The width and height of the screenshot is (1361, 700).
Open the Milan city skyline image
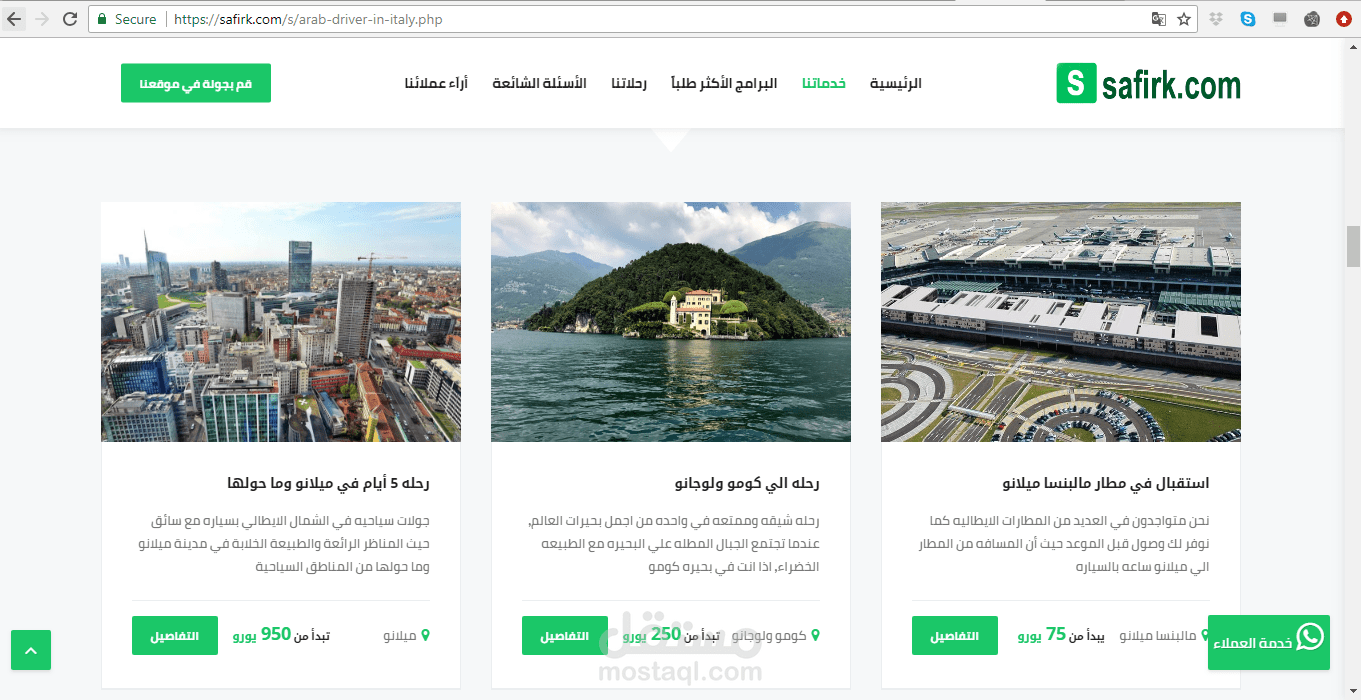pyautogui.click(x=281, y=322)
